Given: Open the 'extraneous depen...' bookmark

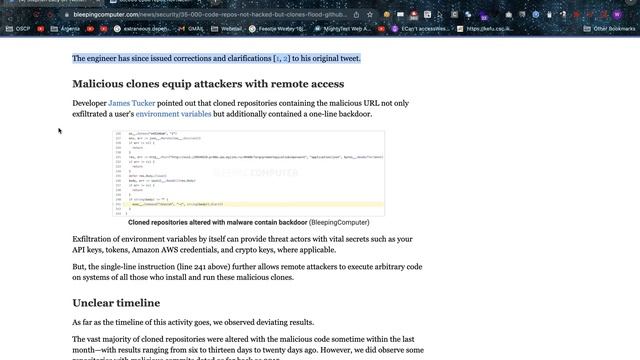Looking at the screenshot, I should point(141,29).
